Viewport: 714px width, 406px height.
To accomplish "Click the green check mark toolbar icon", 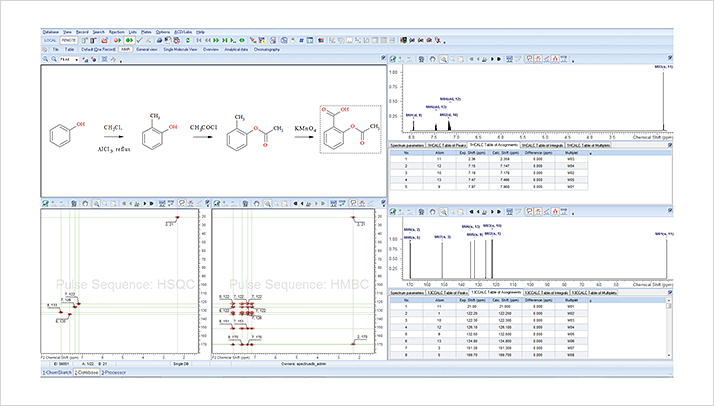I will click(139, 41).
